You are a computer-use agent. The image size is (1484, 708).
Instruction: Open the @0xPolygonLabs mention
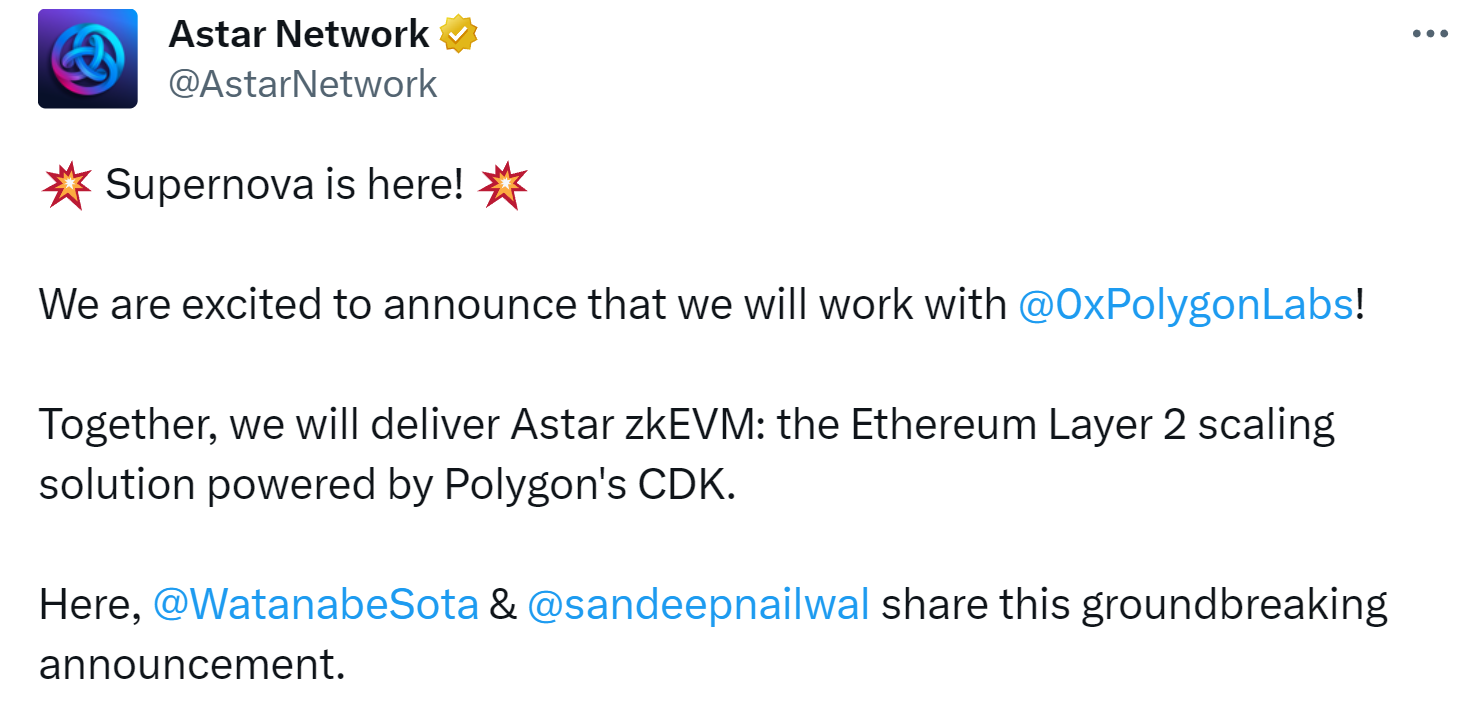[1185, 305]
